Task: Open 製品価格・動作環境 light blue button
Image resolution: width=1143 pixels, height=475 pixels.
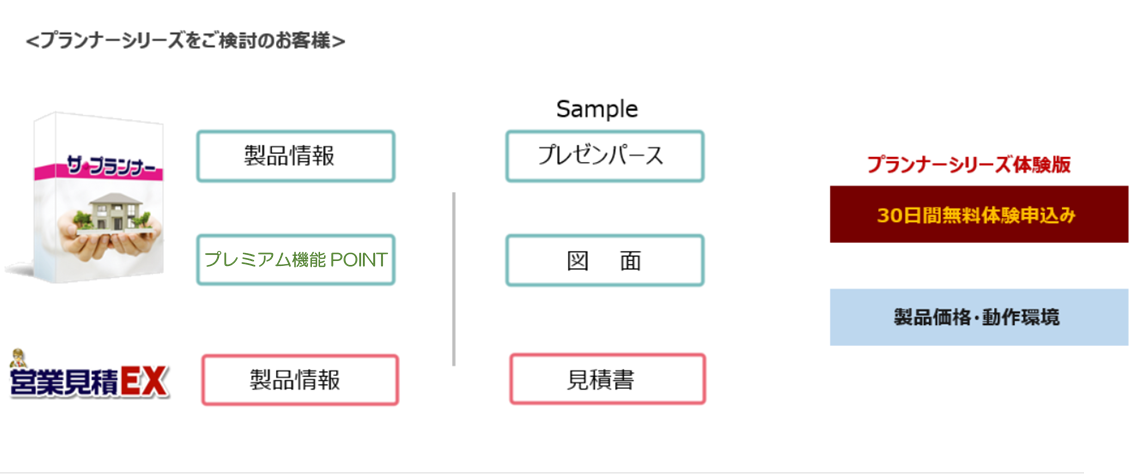Action: (x=979, y=317)
